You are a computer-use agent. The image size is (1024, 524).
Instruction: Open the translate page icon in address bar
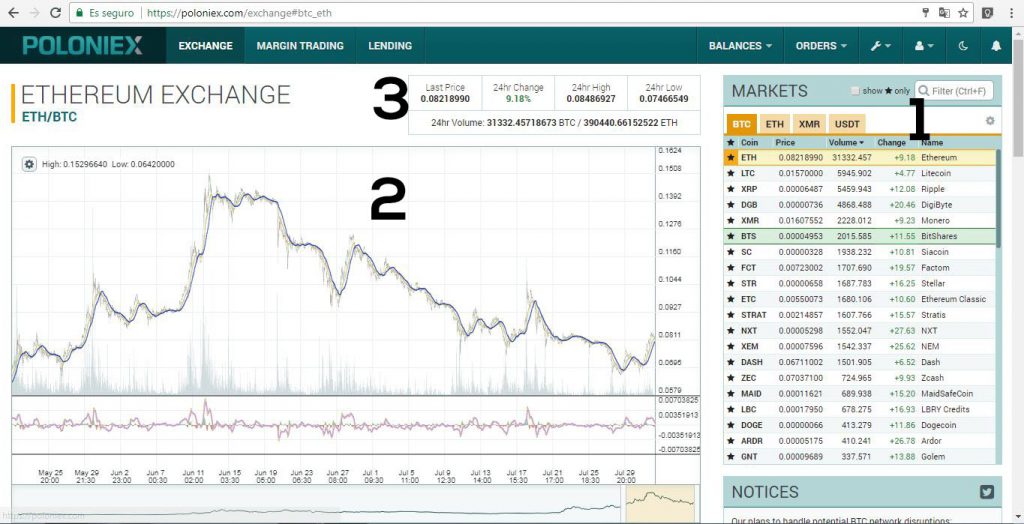[x=944, y=12]
